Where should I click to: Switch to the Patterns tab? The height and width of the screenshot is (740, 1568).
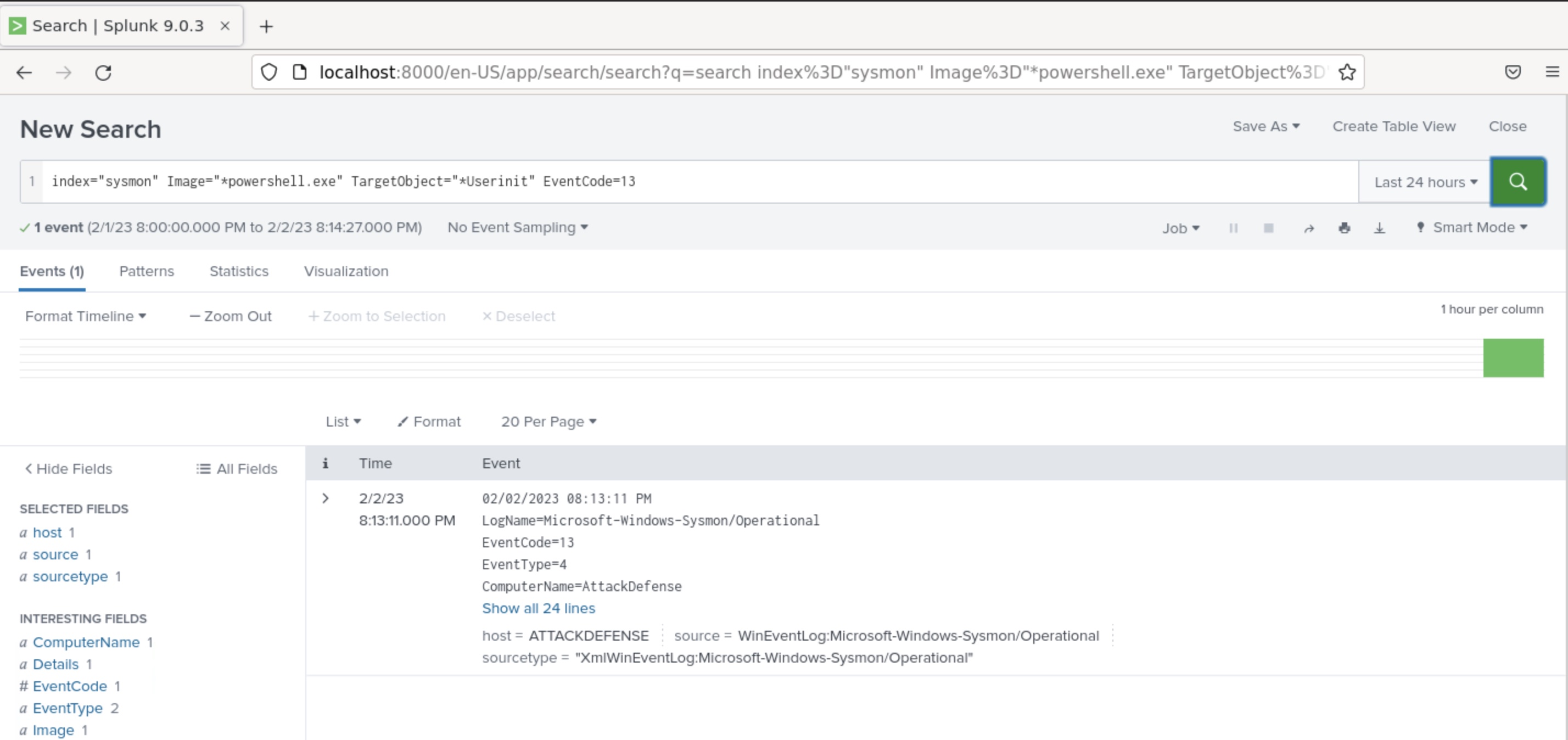coord(147,271)
